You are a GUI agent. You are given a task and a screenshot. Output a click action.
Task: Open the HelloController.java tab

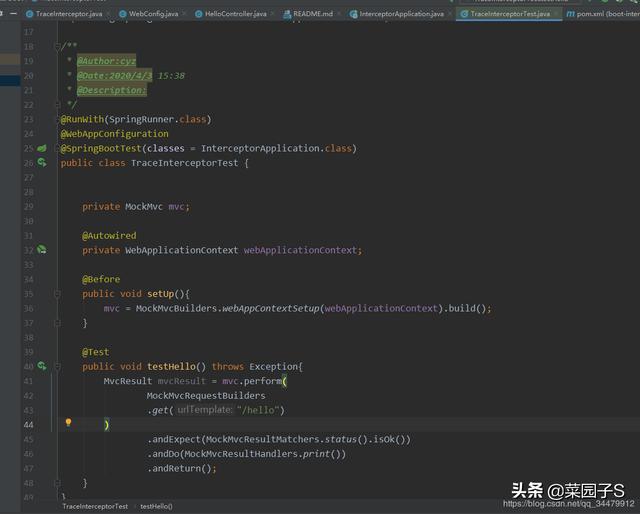pyautogui.click(x=235, y=14)
